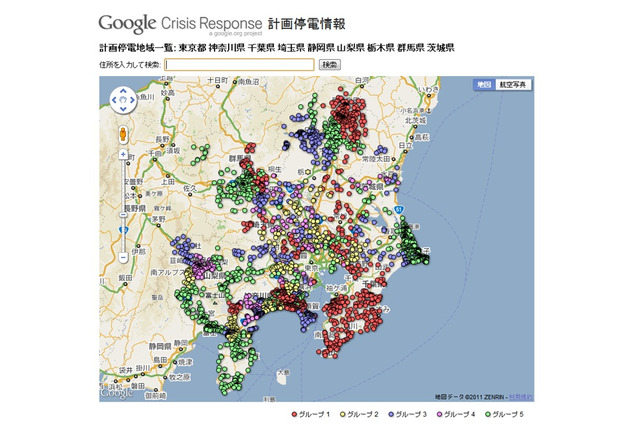Click the red グループ 1 legend marker

click(294, 415)
